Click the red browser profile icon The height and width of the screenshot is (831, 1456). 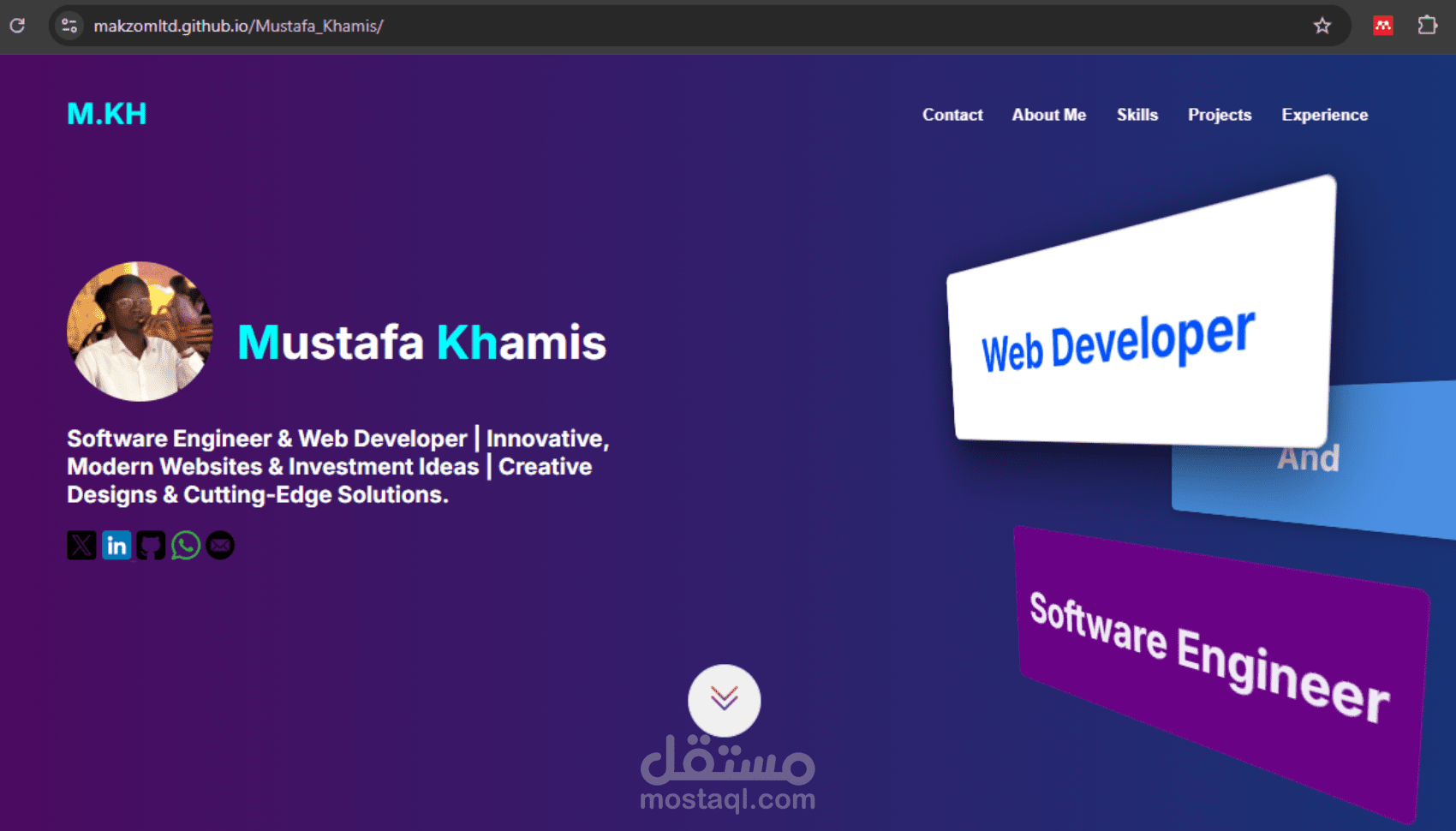1382,26
